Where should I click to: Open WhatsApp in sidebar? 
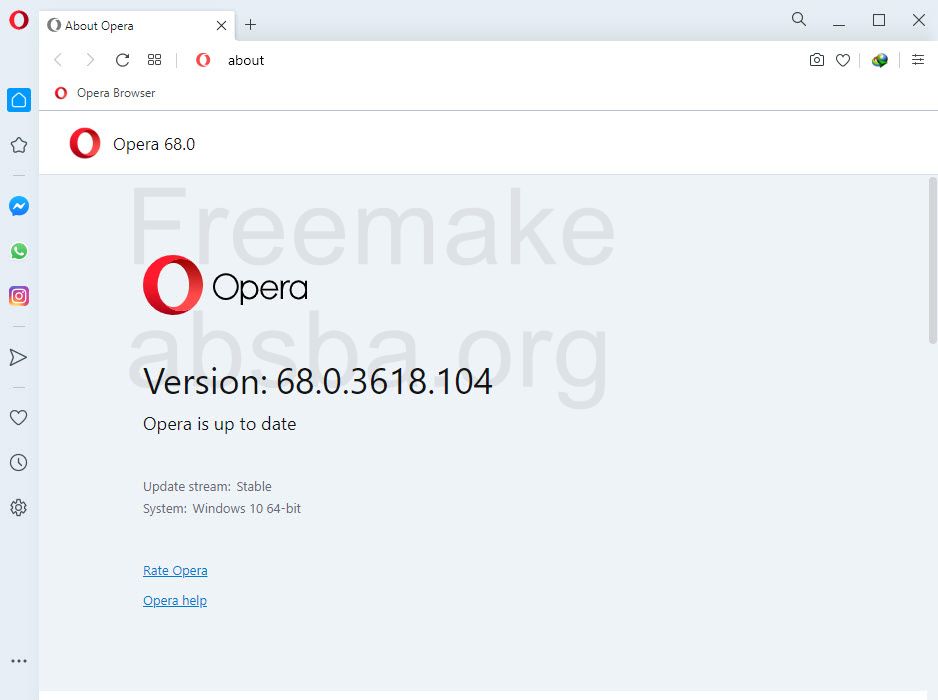(19, 251)
